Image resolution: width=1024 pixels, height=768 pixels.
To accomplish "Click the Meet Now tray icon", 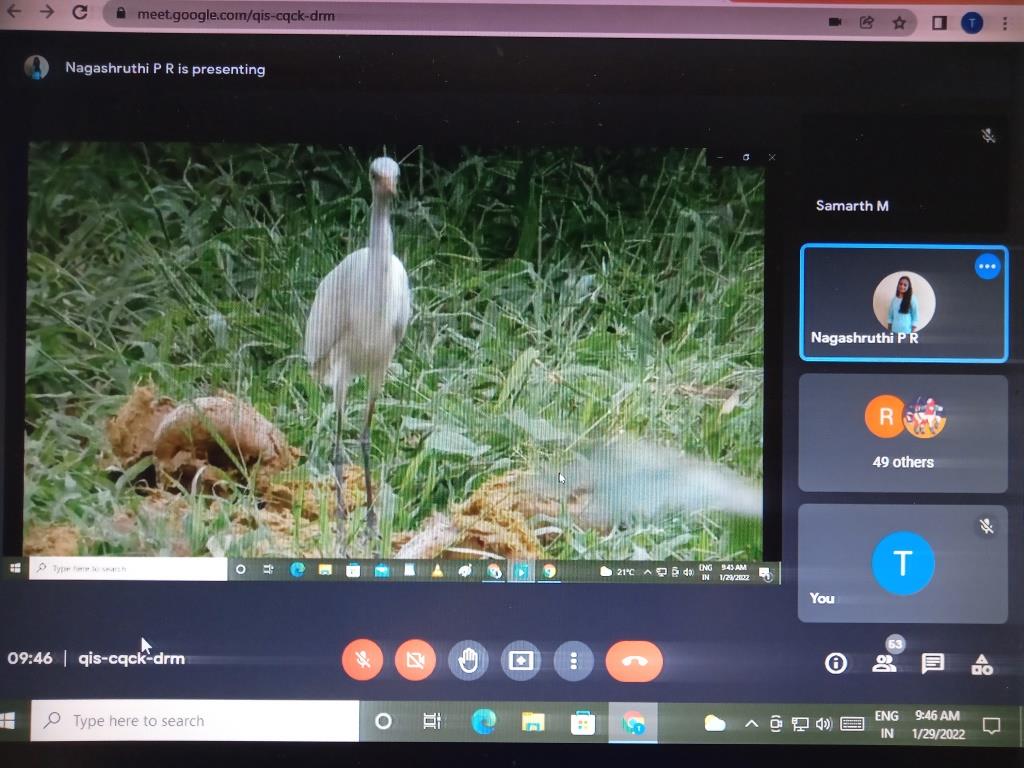I will (x=775, y=724).
